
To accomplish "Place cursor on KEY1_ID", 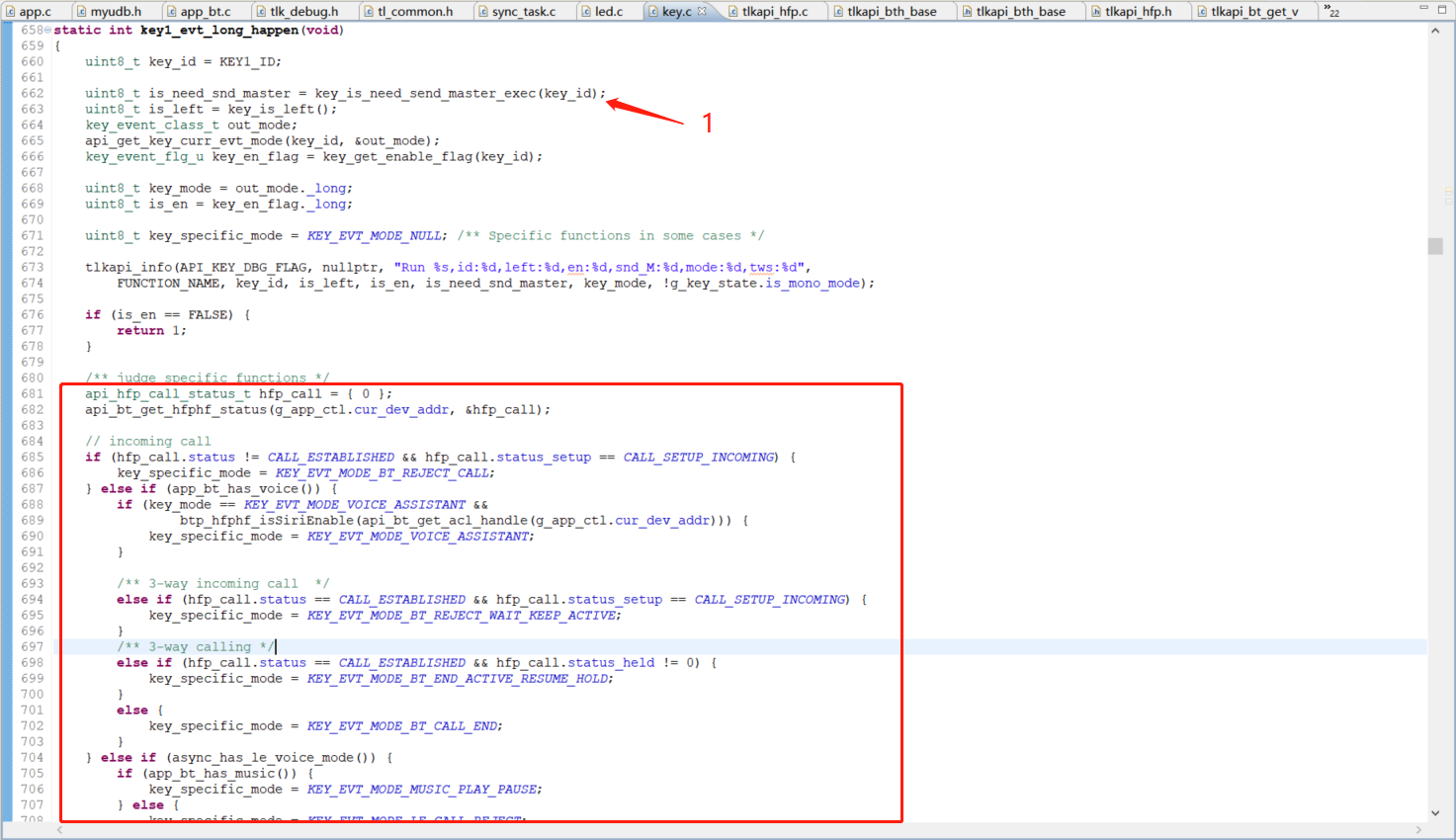I will 247,62.
